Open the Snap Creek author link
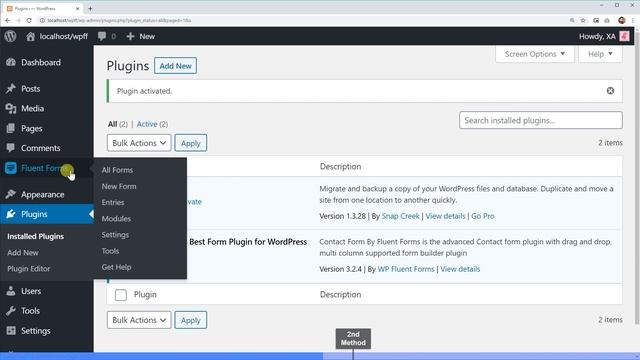This screenshot has width=640, height=360. click(x=400, y=216)
